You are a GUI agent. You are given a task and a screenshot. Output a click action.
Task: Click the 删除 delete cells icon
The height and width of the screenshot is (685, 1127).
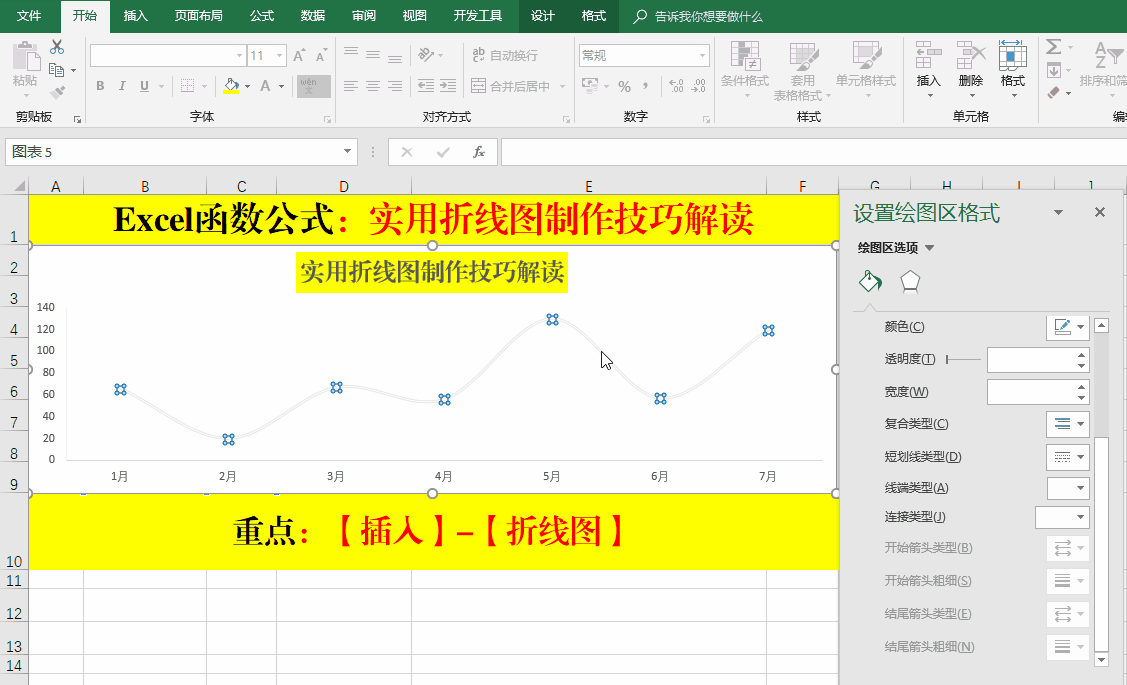click(970, 55)
